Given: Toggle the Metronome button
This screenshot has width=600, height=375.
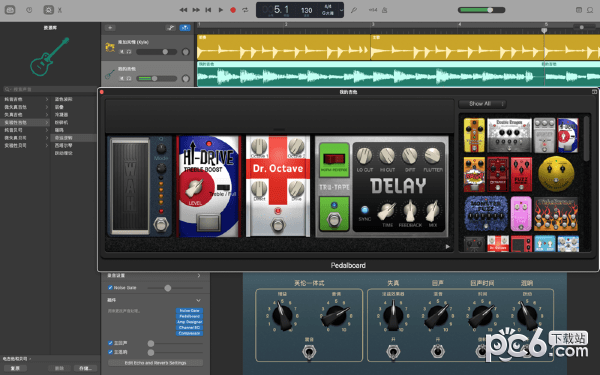Looking at the screenshot, I should [x=385, y=10].
